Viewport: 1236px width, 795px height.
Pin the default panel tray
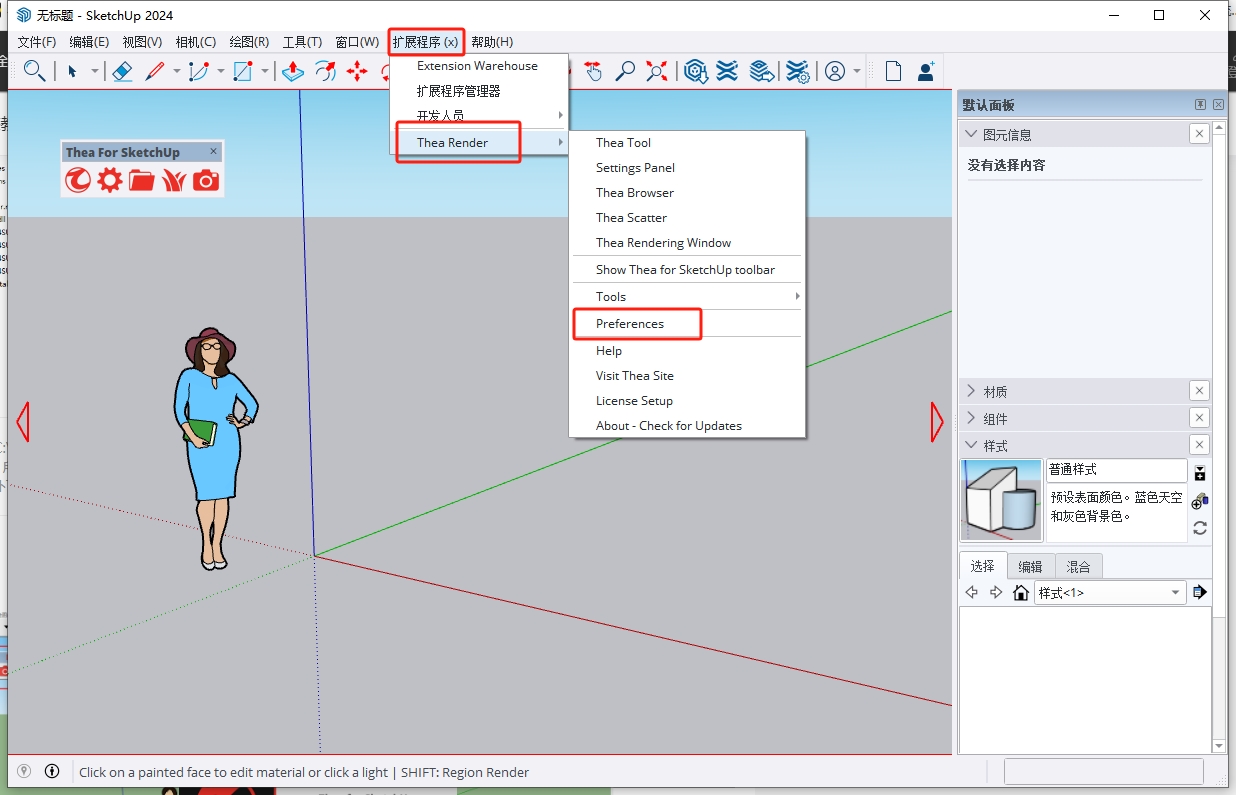tap(1200, 105)
